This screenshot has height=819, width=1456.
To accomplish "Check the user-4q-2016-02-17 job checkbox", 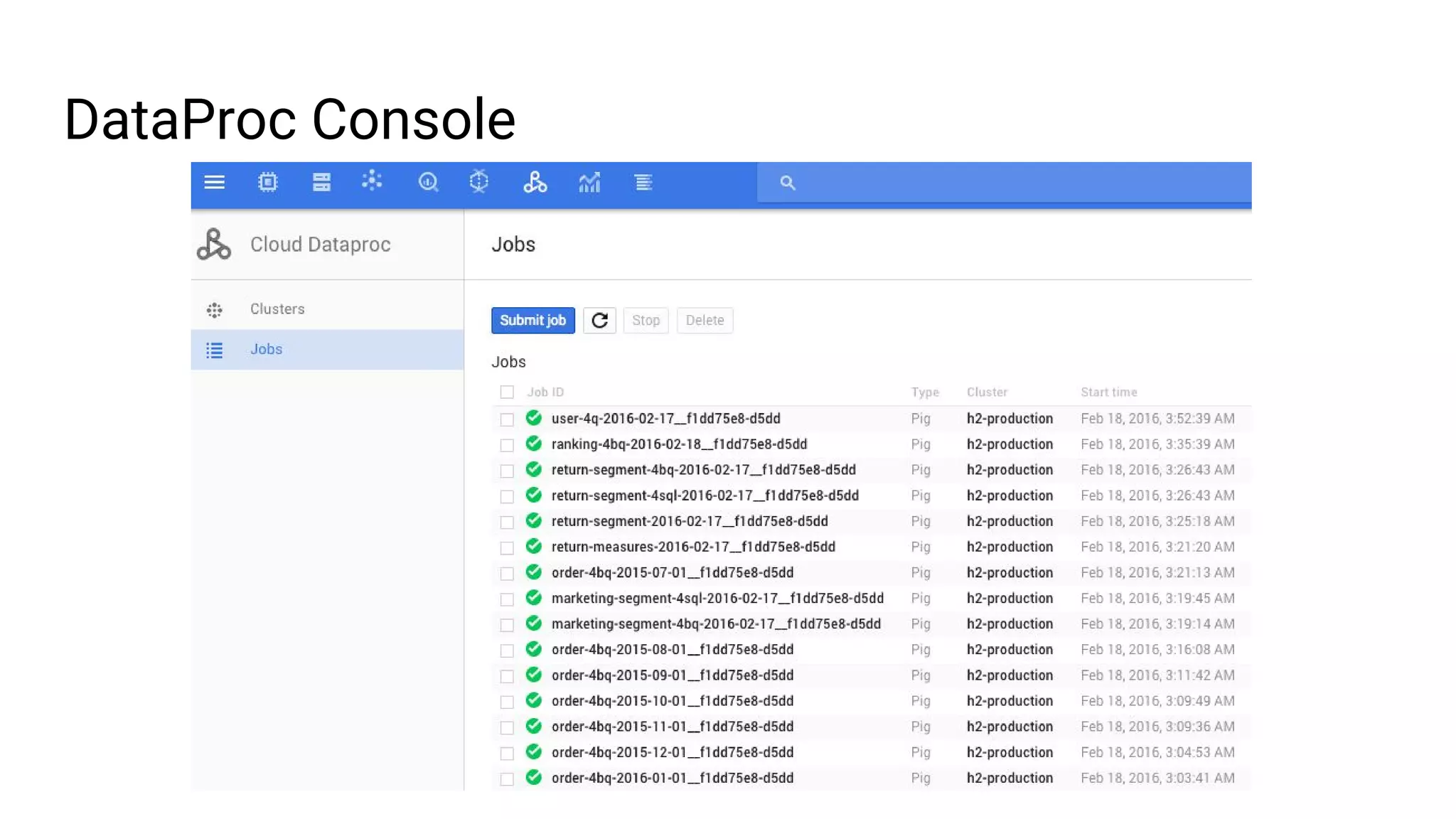I will click(507, 419).
